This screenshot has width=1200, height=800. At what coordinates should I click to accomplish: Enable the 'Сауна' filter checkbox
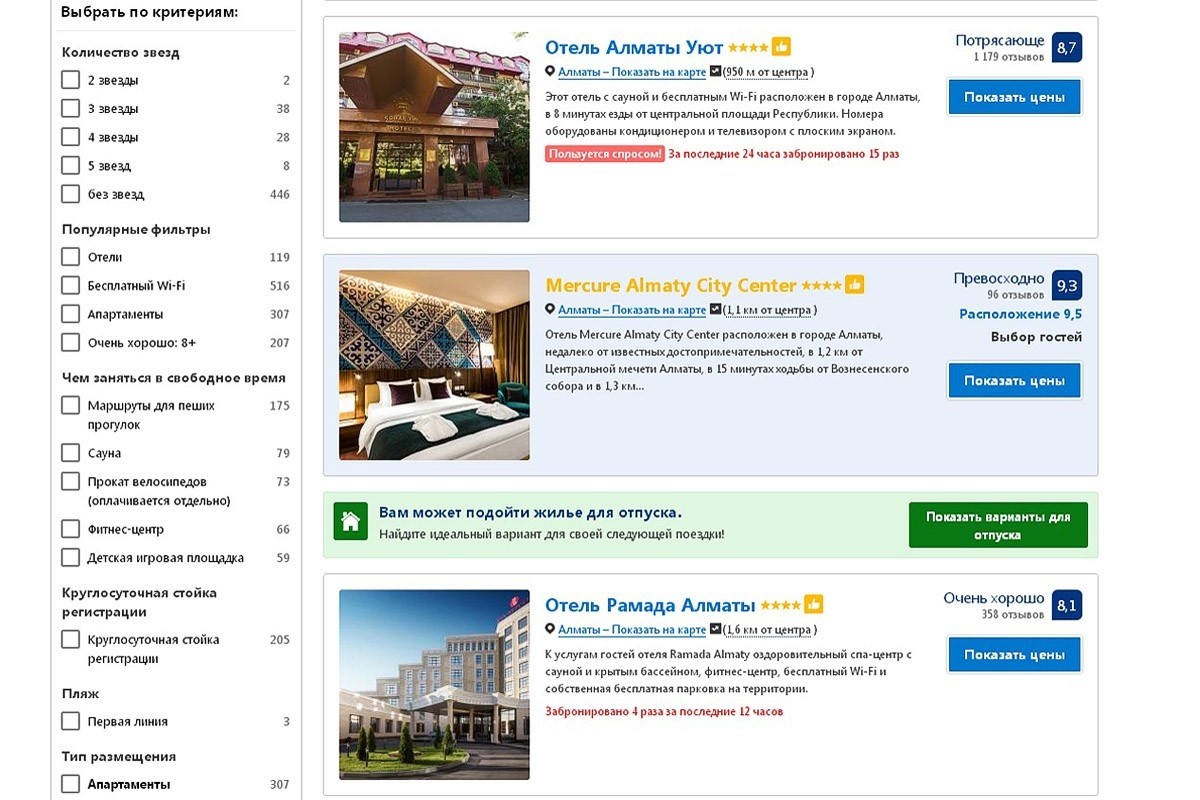[x=70, y=453]
